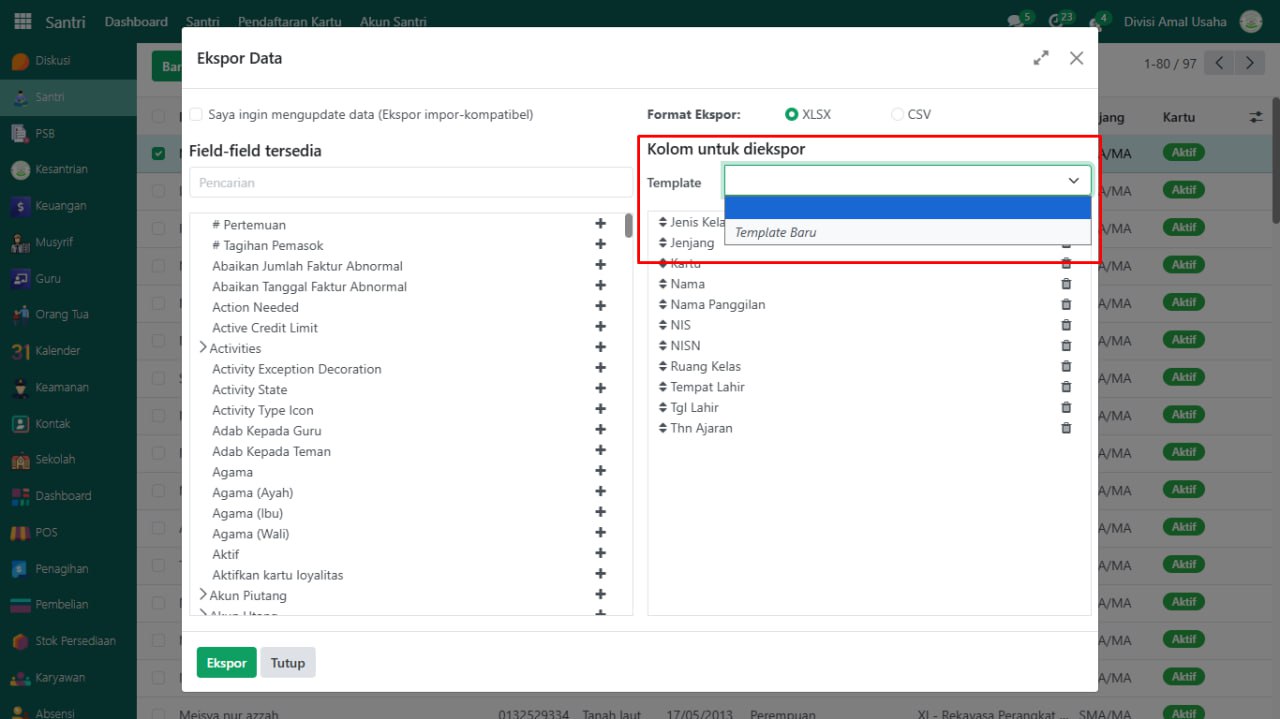Click the drag handle beside Nama Panggilan

(662, 305)
